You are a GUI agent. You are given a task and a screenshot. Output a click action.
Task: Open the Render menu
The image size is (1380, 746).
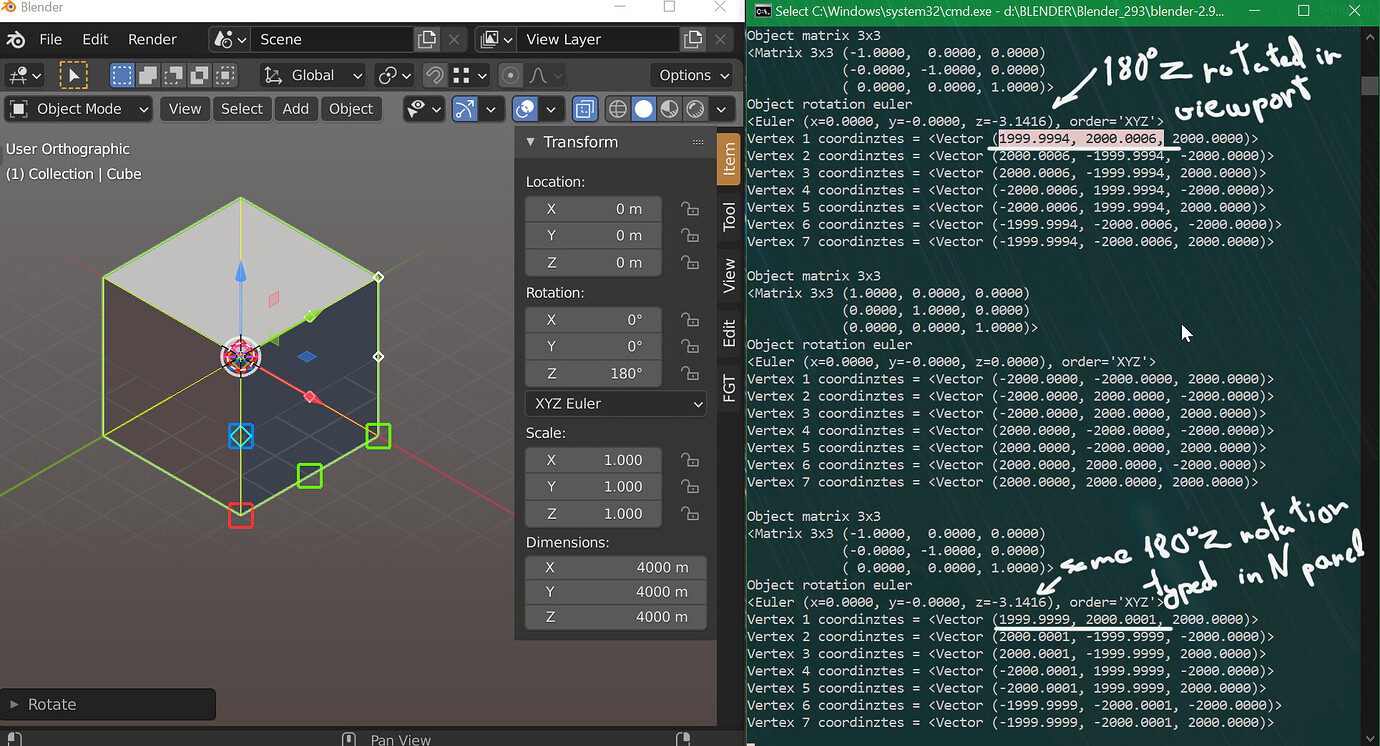point(152,40)
